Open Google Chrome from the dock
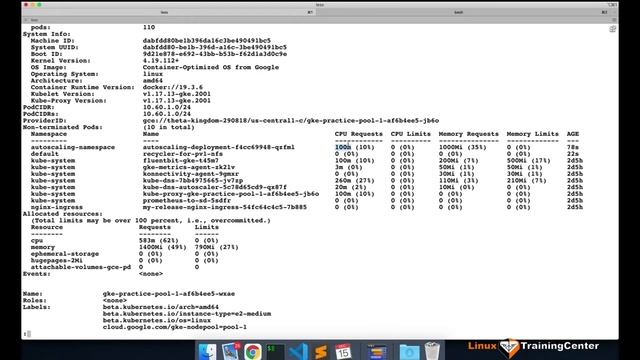The width and height of the screenshot is (640, 360). [x=253, y=351]
